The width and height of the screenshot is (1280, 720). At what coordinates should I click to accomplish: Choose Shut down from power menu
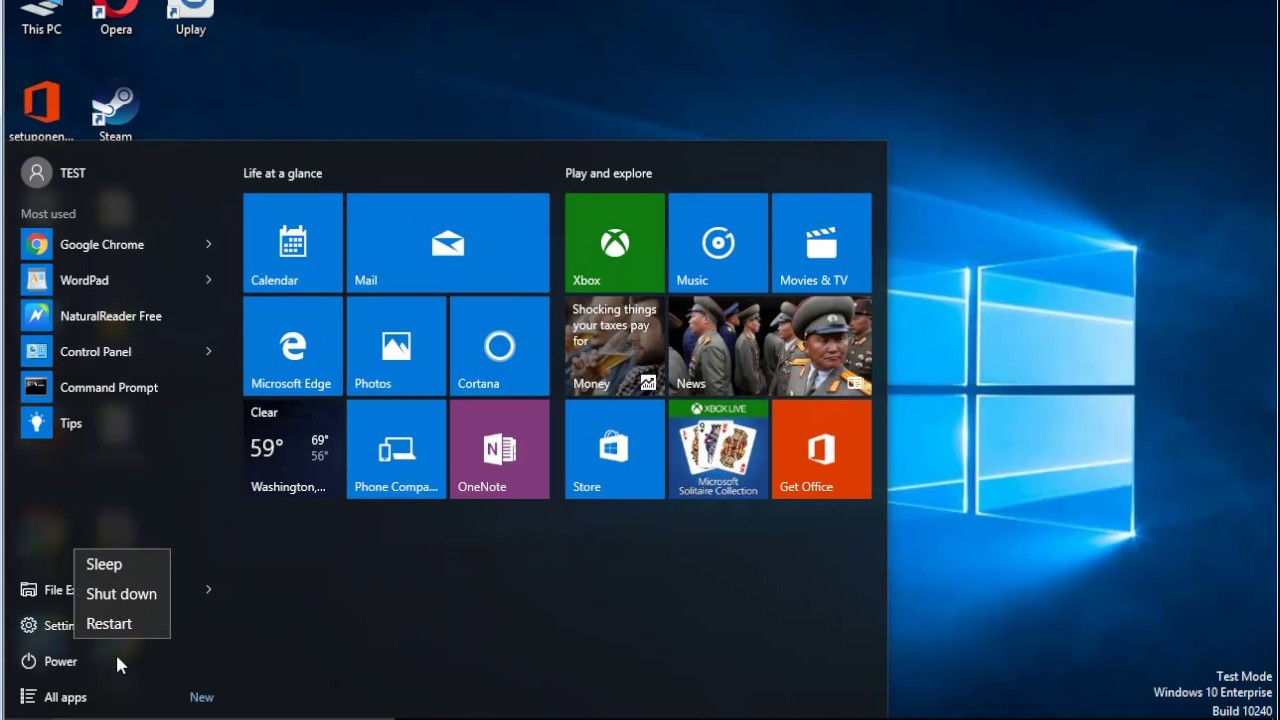[122, 594]
